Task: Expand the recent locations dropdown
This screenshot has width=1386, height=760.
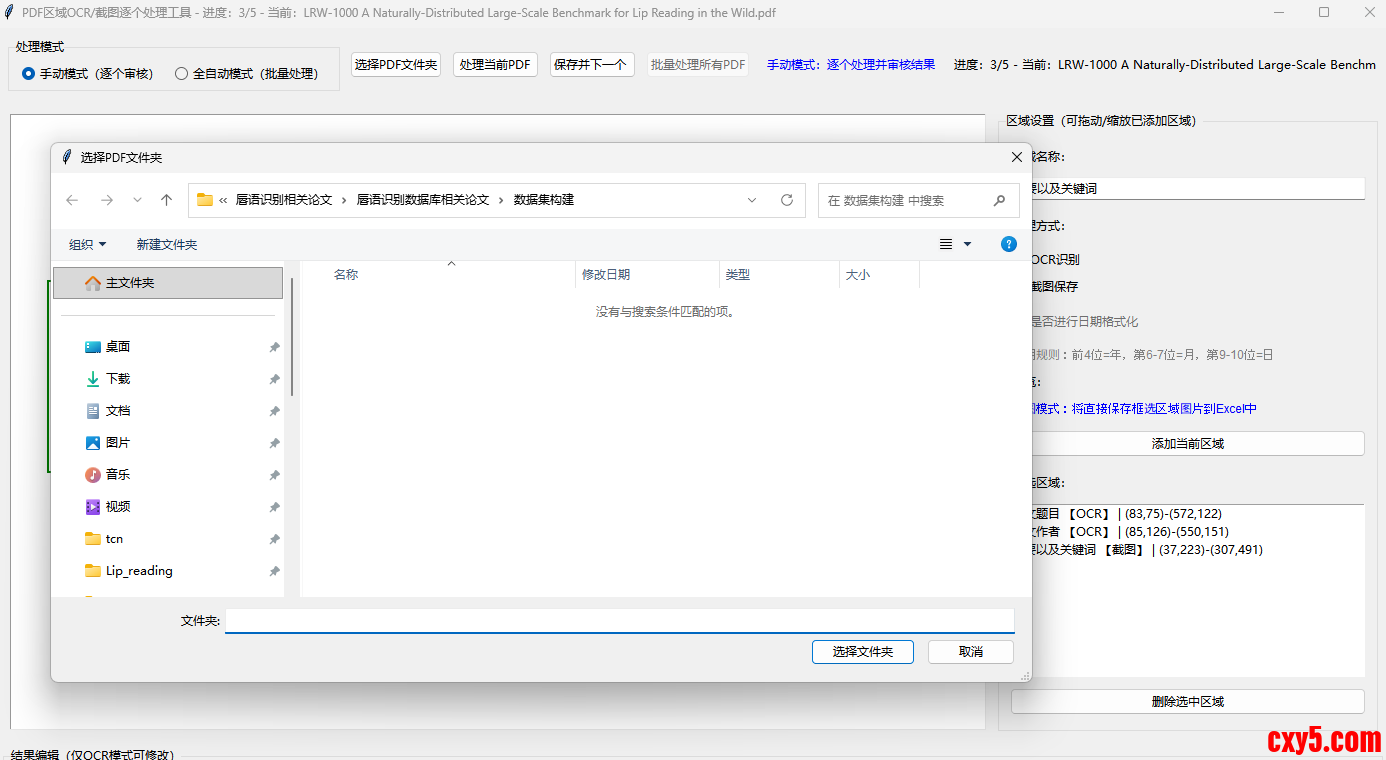Action: (x=137, y=200)
